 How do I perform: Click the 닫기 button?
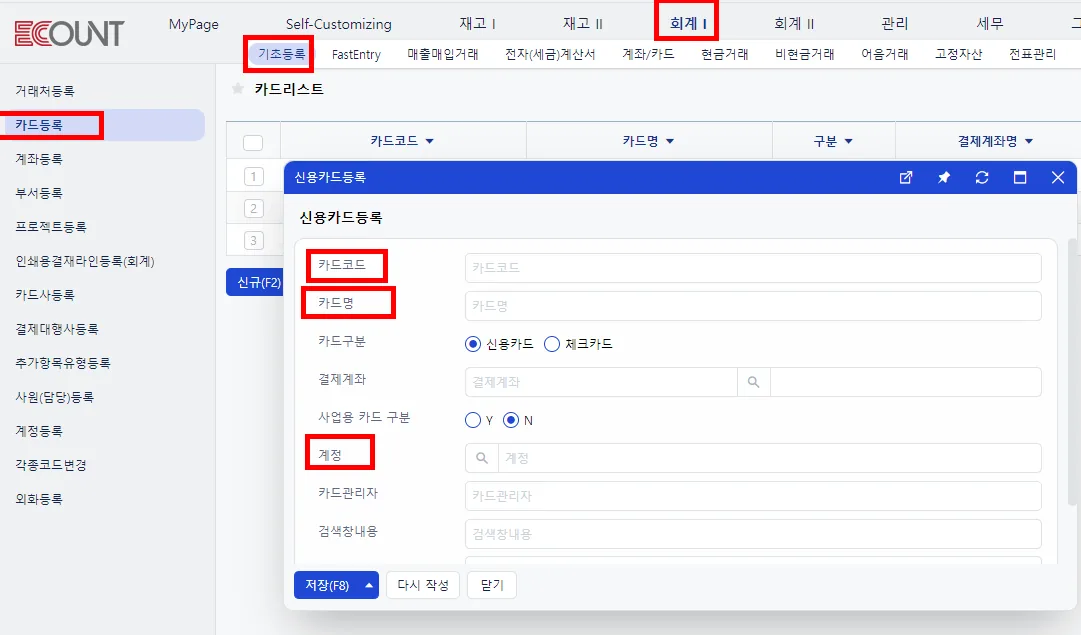point(492,585)
